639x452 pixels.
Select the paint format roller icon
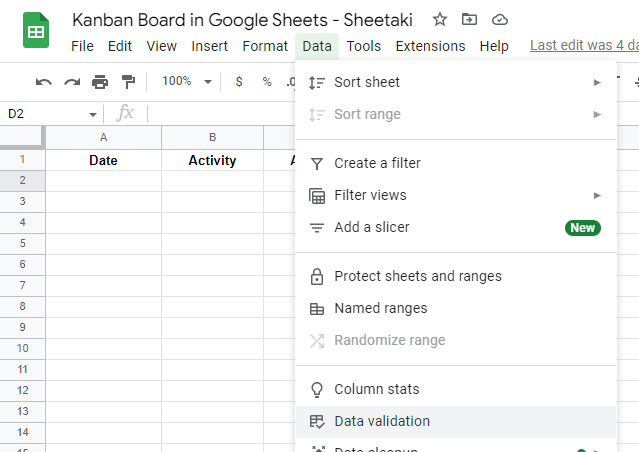pyautogui.click(x=128, y=82)
